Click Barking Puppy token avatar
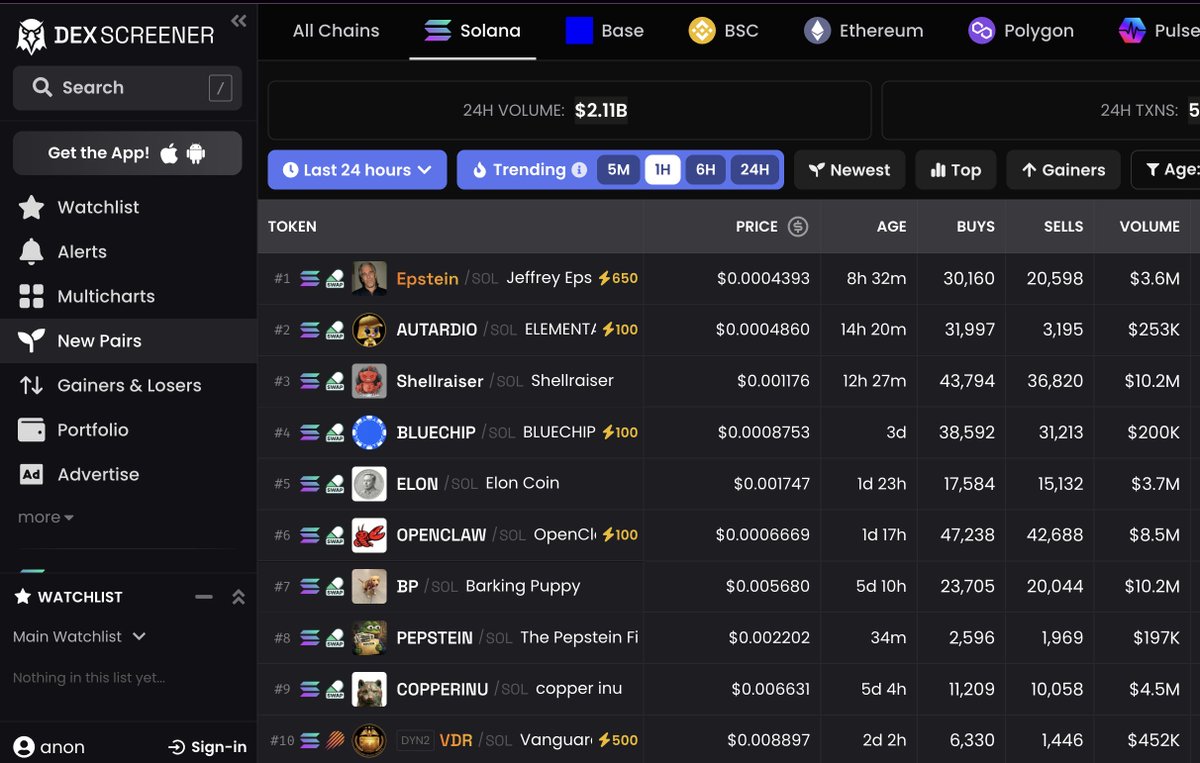The height and width of the screenshot is (763, 1200). [x=369, y=586]
